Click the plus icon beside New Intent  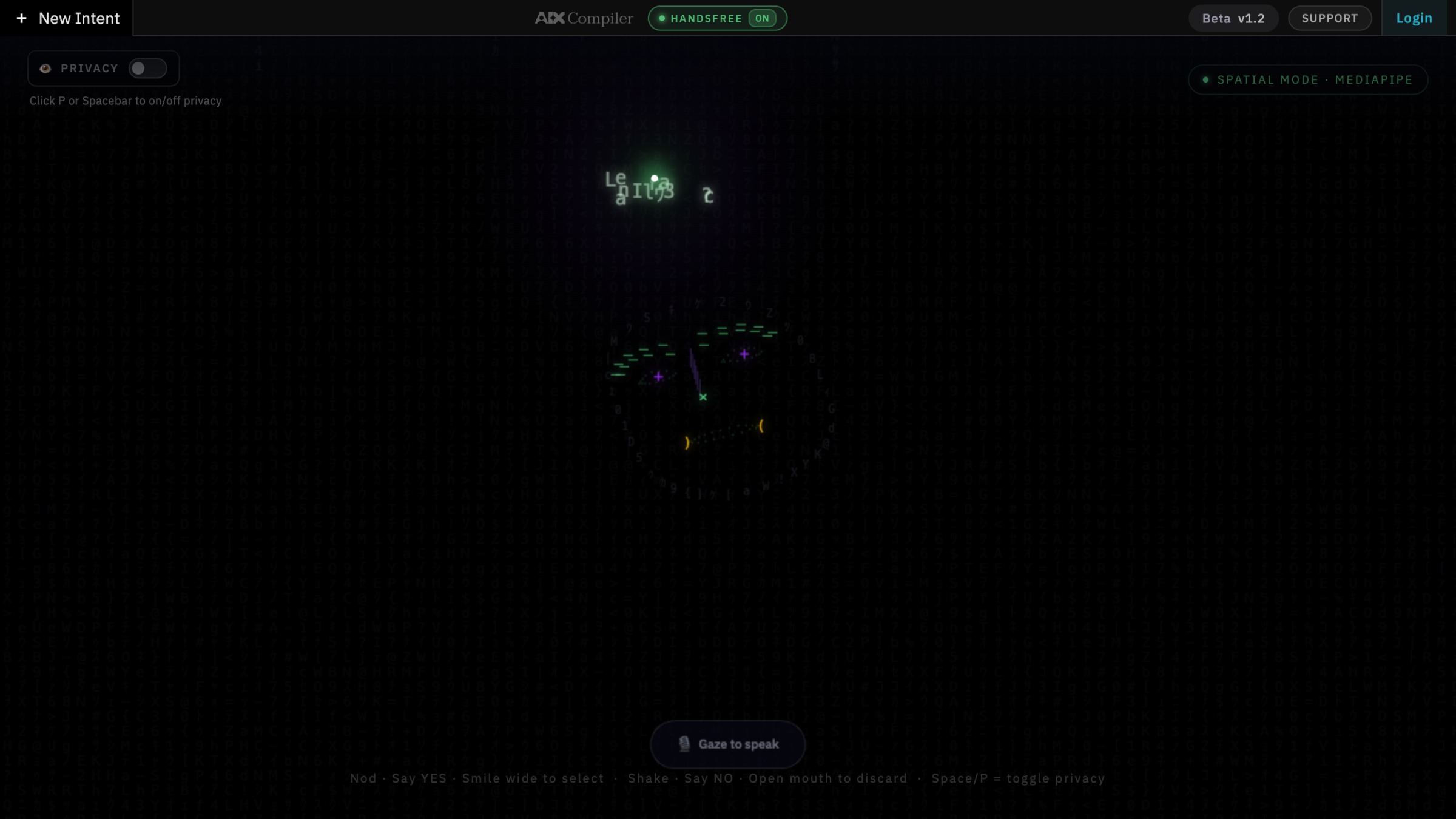[x=21, y=18]
